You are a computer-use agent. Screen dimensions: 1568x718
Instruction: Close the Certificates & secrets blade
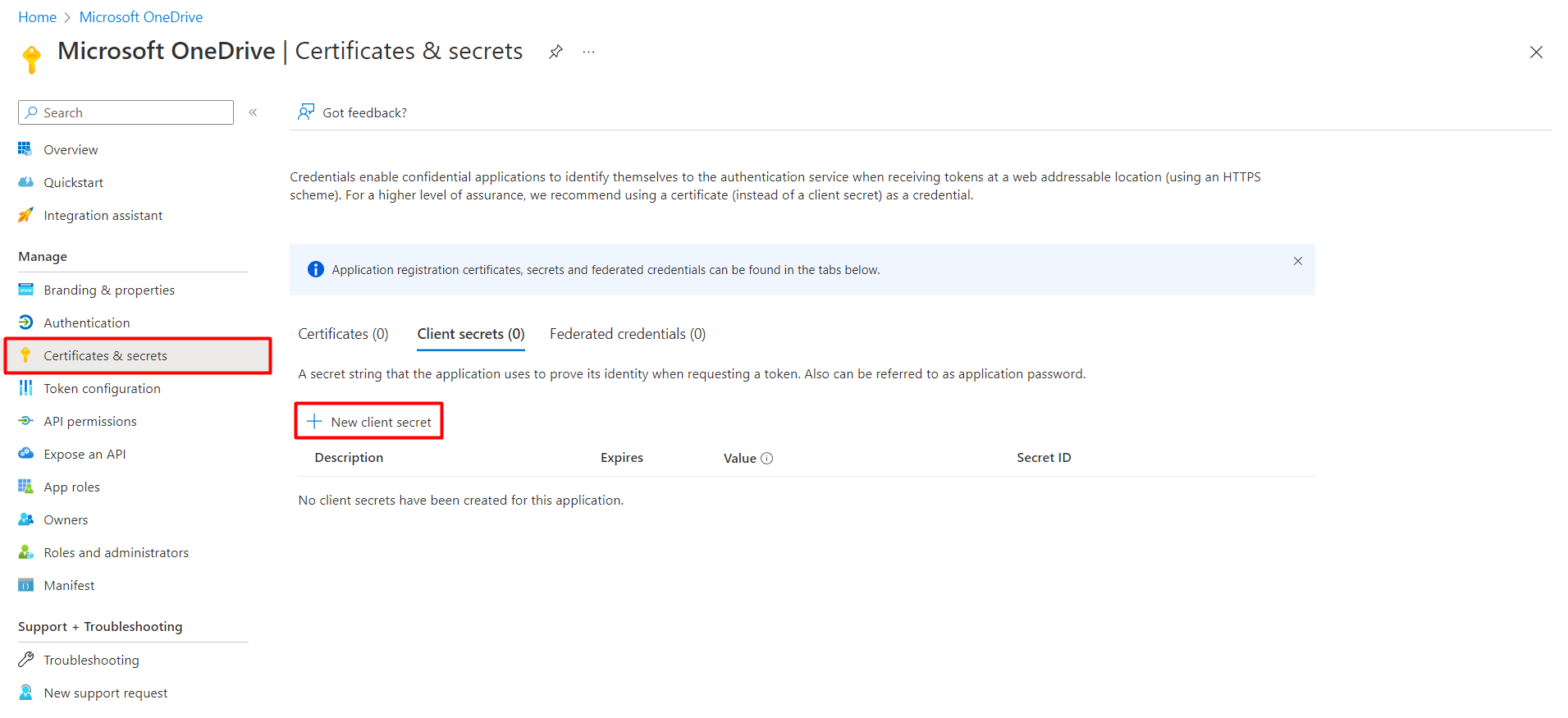tap(1536, 53)
